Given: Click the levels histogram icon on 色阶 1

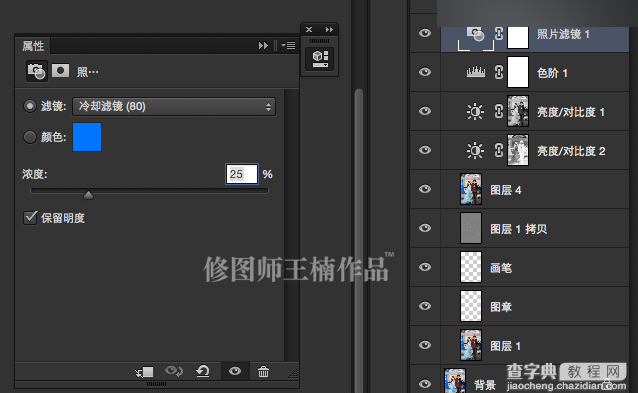Looking at the screenshot, I should 476,72.
